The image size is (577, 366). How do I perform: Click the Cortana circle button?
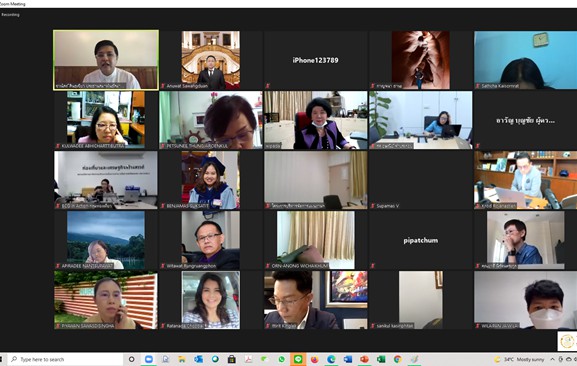point(131,359)
